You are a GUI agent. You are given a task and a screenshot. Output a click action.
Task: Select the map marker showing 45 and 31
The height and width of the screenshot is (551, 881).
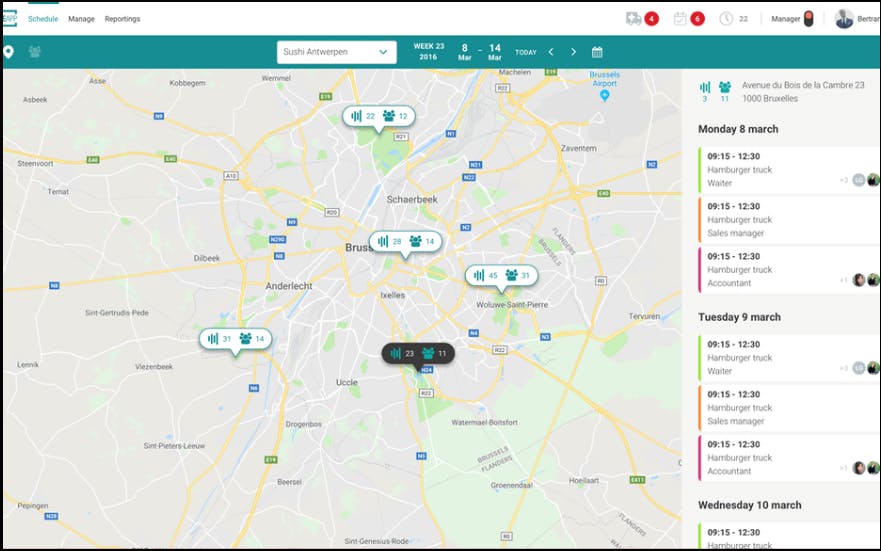point(502,275)
